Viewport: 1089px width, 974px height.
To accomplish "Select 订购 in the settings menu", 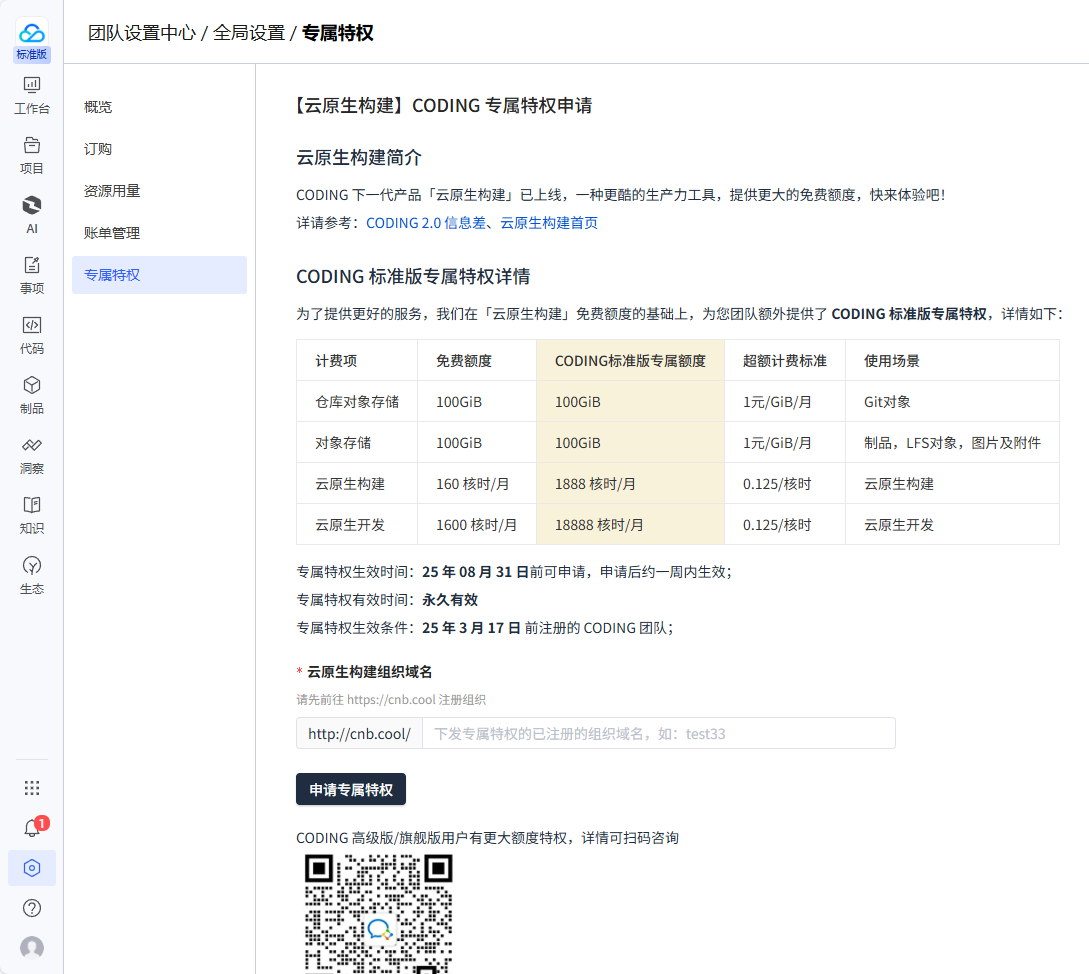I will [159, 149].
